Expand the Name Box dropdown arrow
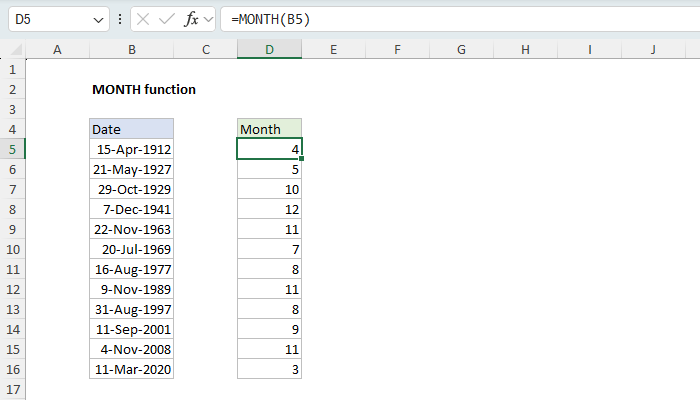700x400 pixels. tap(98, 19)
